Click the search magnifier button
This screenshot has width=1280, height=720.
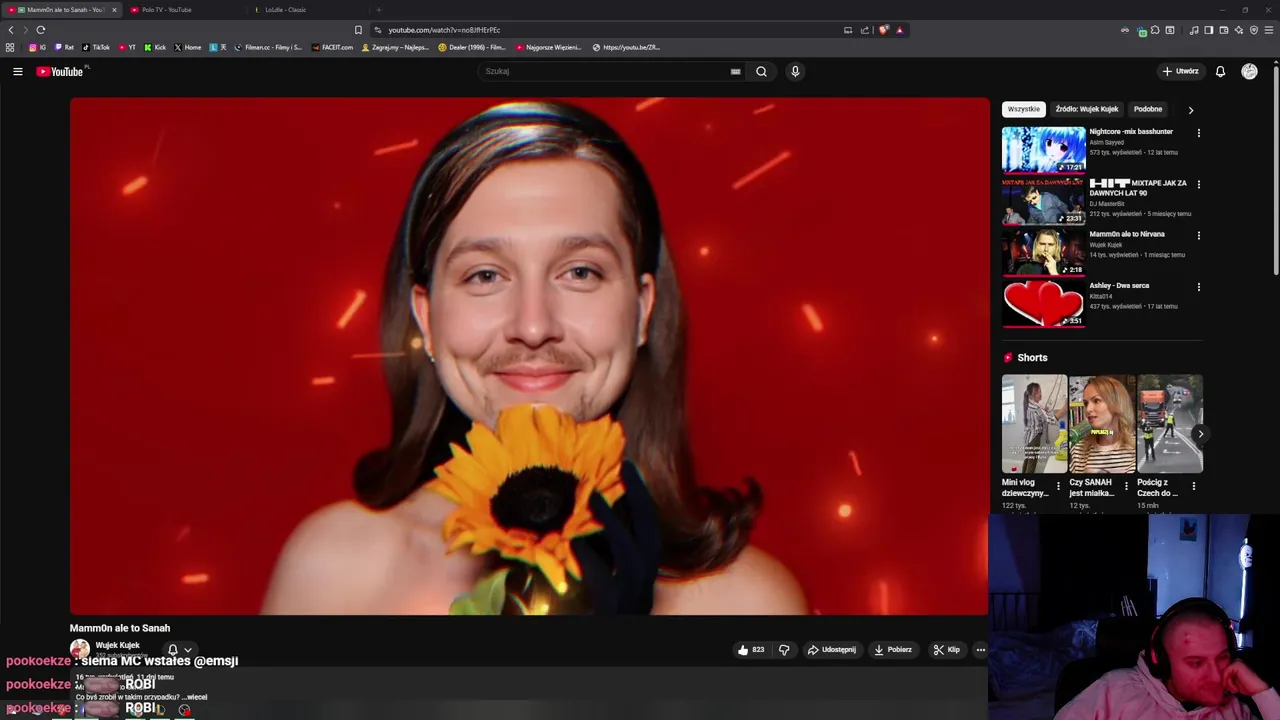761,71
